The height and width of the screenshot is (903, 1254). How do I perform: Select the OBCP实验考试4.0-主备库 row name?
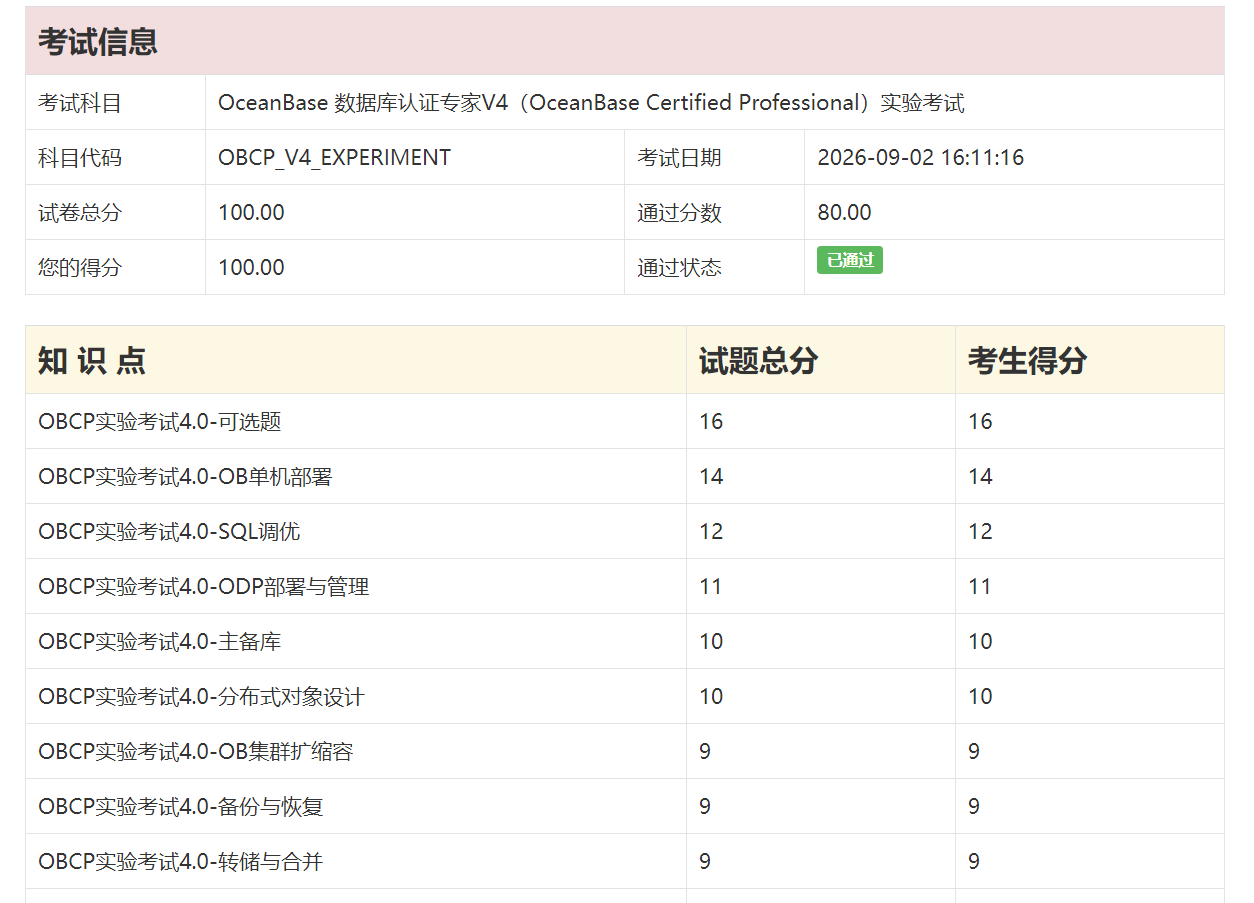pyautogui.click(x=160, y=642)
